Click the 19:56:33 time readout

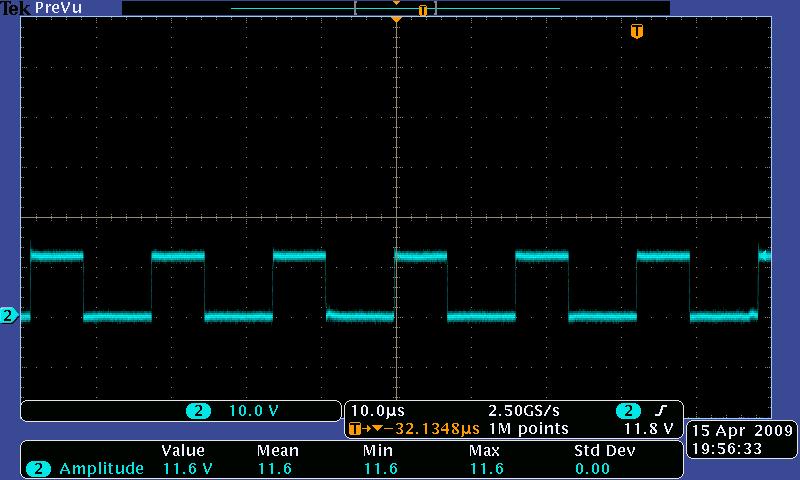click(727, 449)
